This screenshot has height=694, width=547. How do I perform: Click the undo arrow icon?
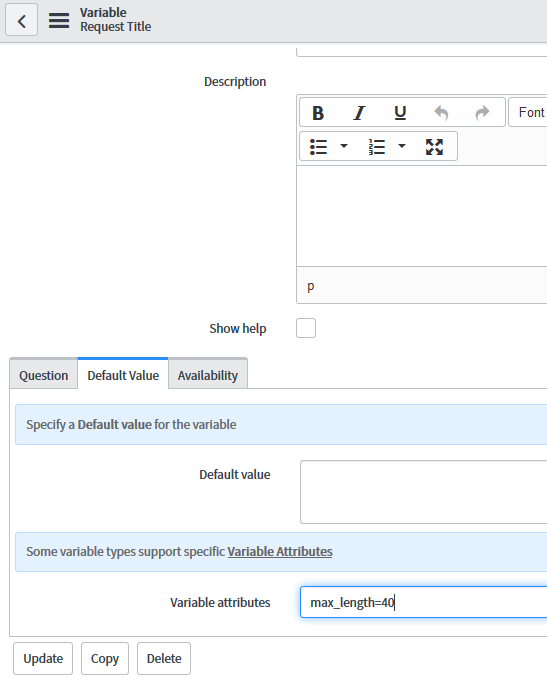pos(441,113)
